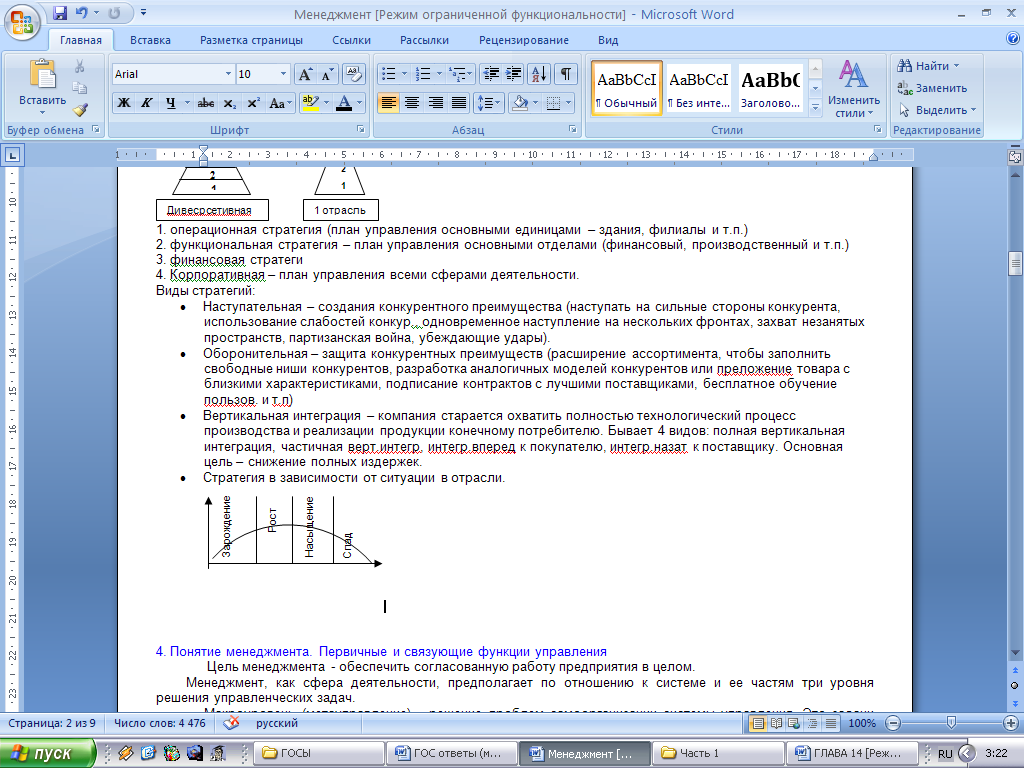
Task: Switch to Print Layout view
Action: (758, 723)
